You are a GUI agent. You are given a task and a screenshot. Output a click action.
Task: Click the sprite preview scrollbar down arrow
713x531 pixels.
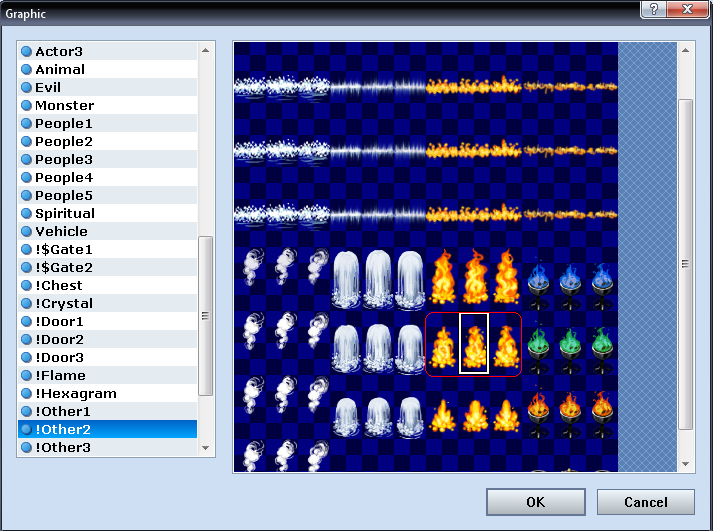coord(686,464)
